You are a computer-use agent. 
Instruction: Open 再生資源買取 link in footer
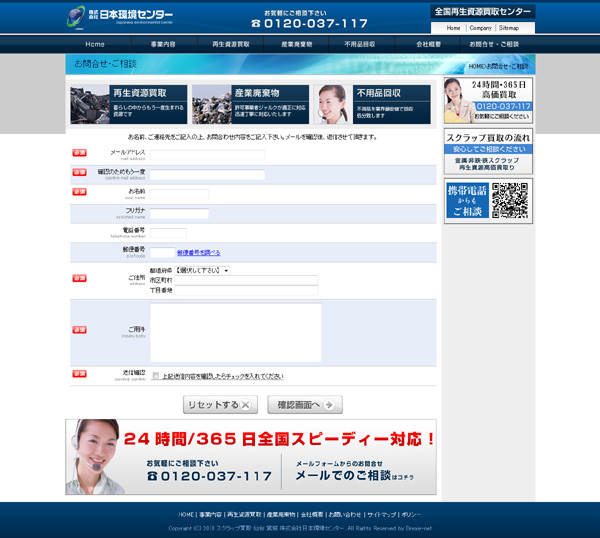244,515
